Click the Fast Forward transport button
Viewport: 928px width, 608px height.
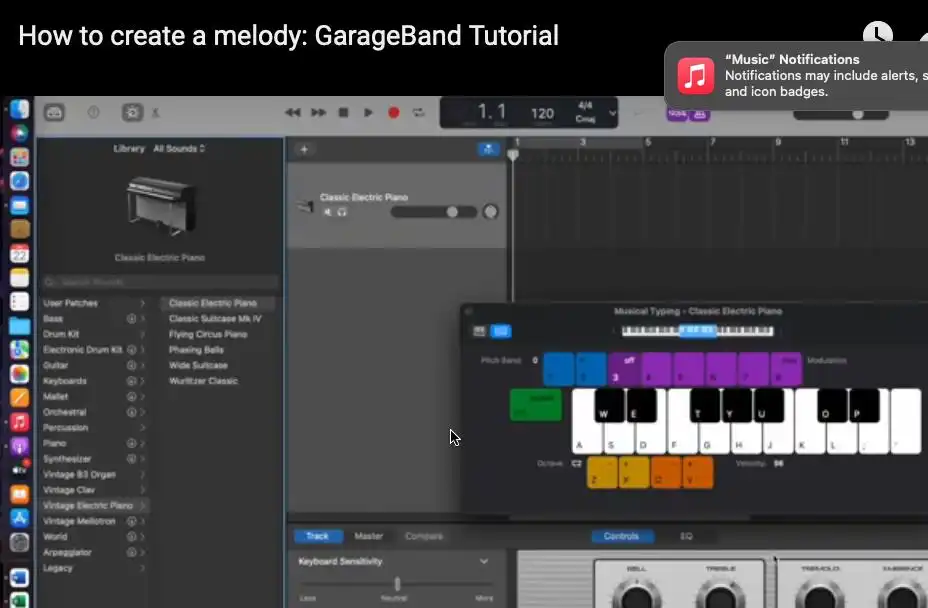click(318, 112)
